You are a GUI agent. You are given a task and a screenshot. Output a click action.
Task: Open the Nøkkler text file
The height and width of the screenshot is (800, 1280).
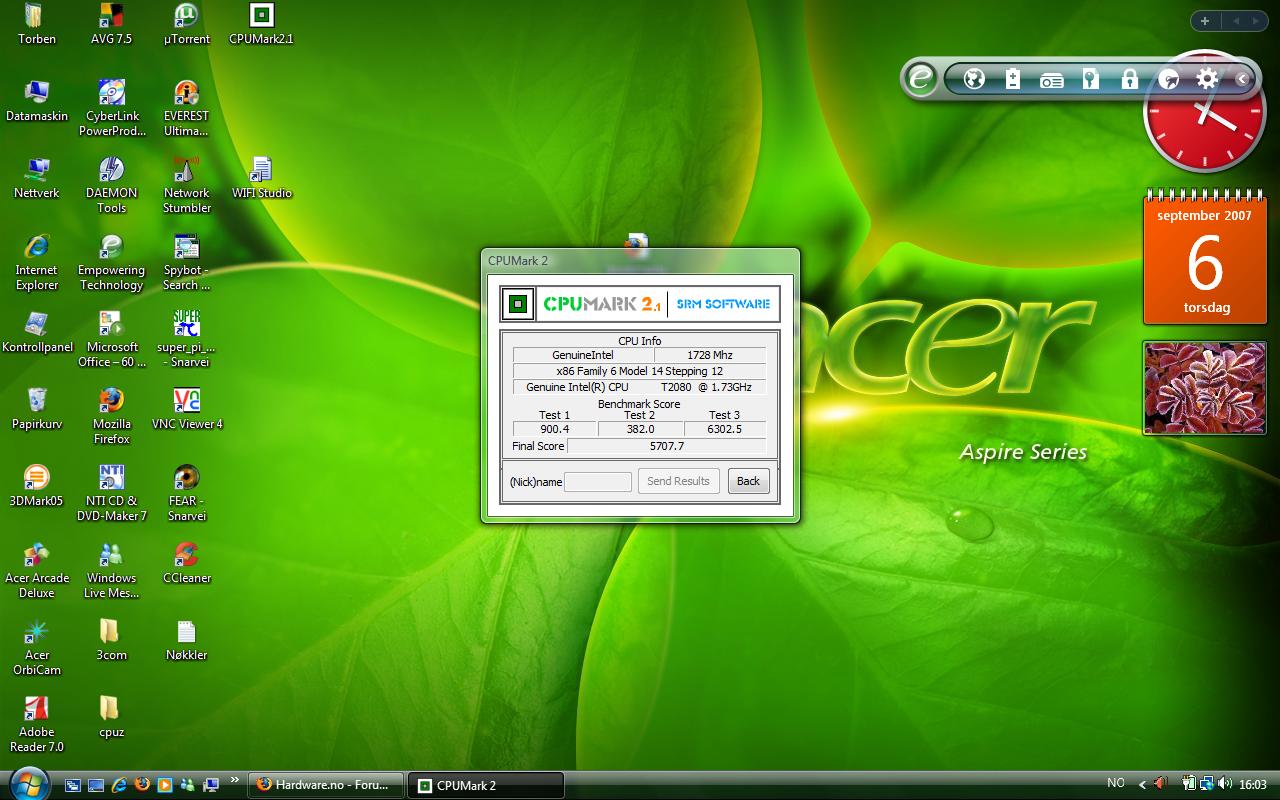point(186,640)
